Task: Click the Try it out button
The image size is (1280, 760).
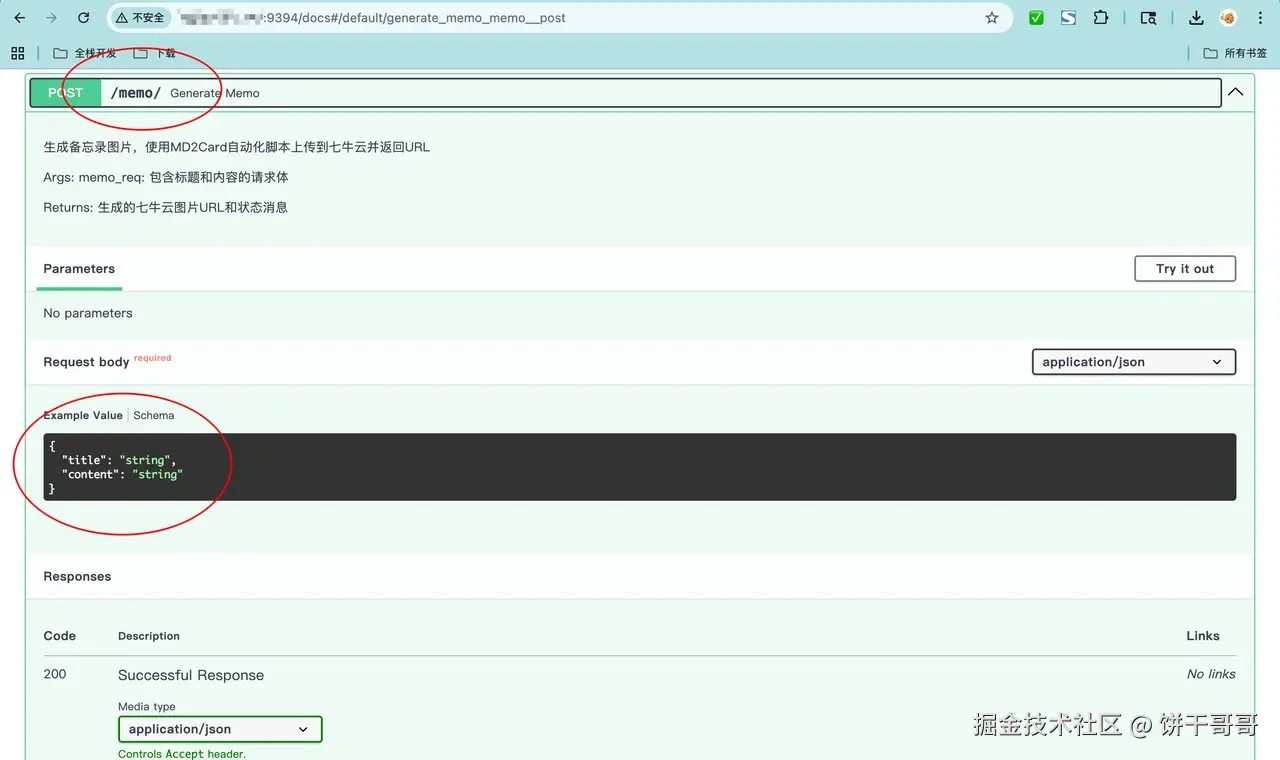Action: point(1184,268)
